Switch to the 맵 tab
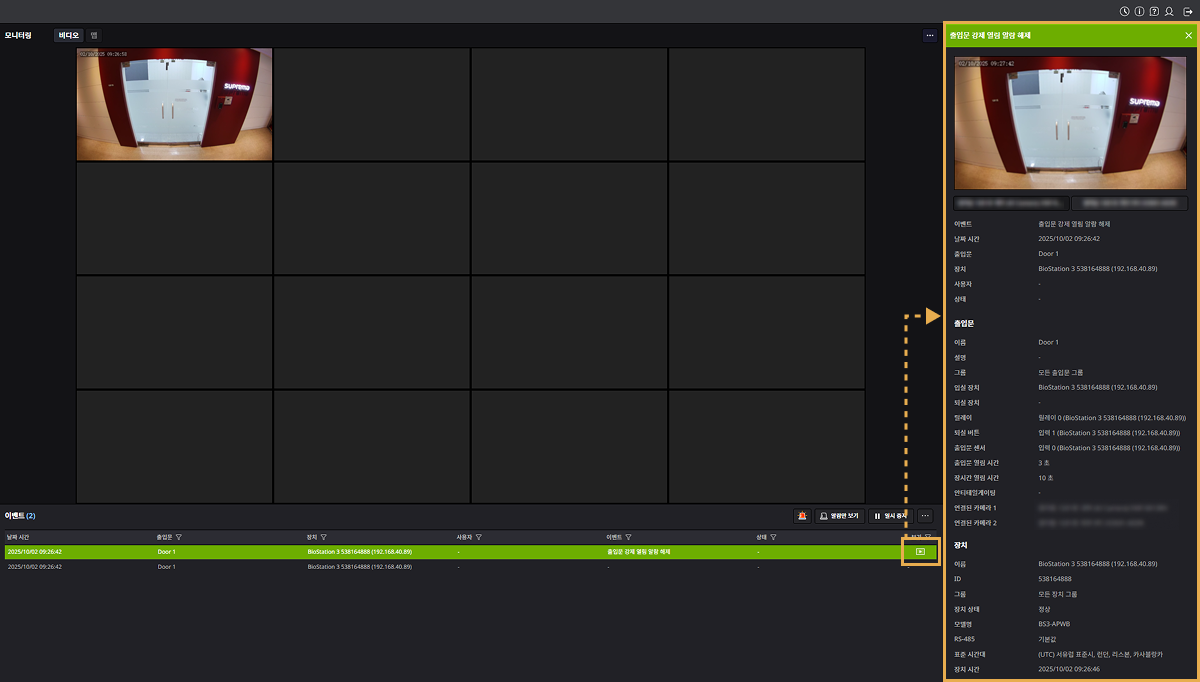 click(x=94, y=35)
